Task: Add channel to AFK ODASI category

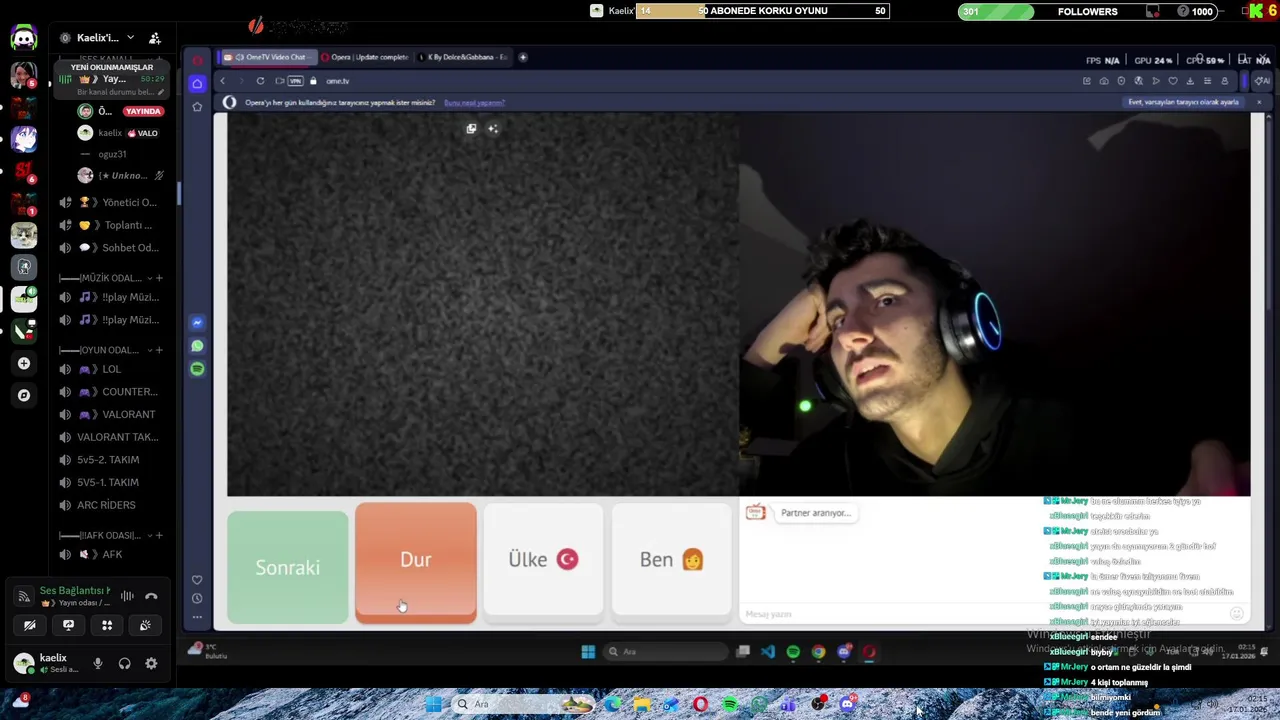Action: click(x=159, y=535)
